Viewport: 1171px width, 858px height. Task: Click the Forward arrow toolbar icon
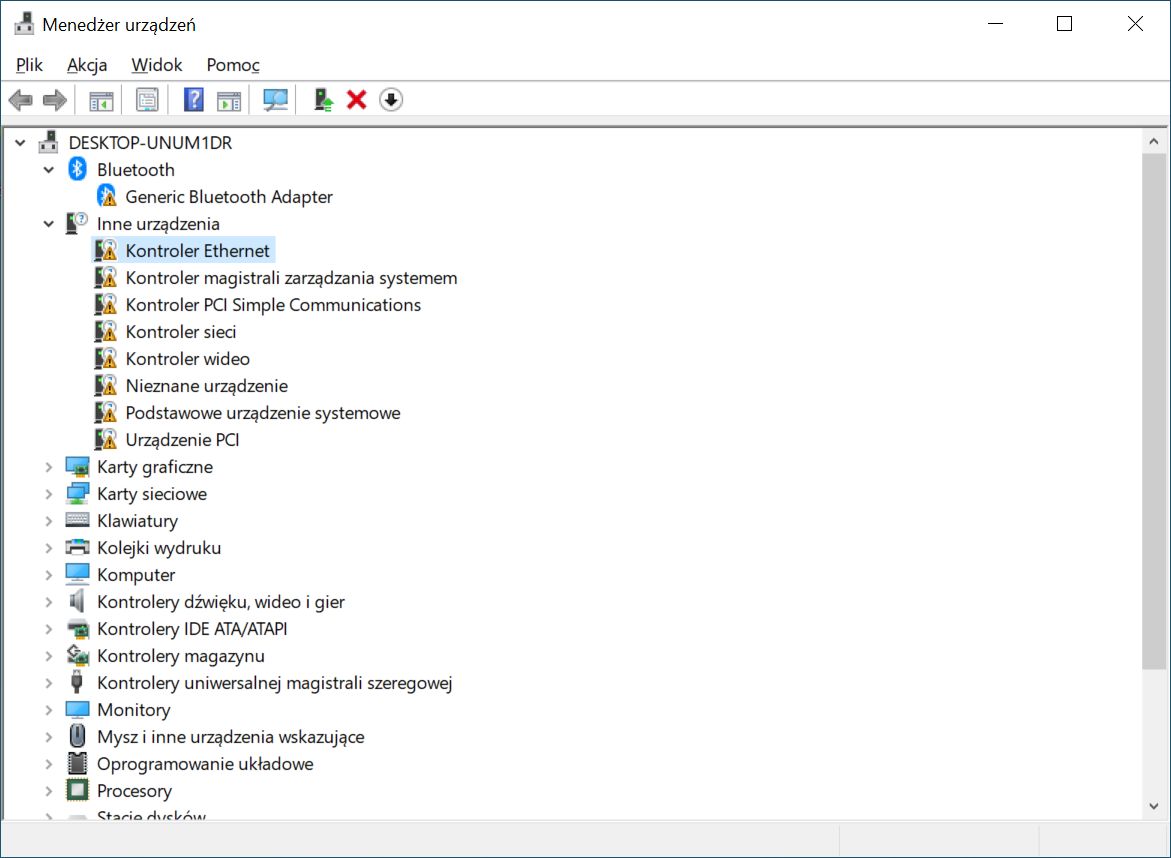coord(55,100)
